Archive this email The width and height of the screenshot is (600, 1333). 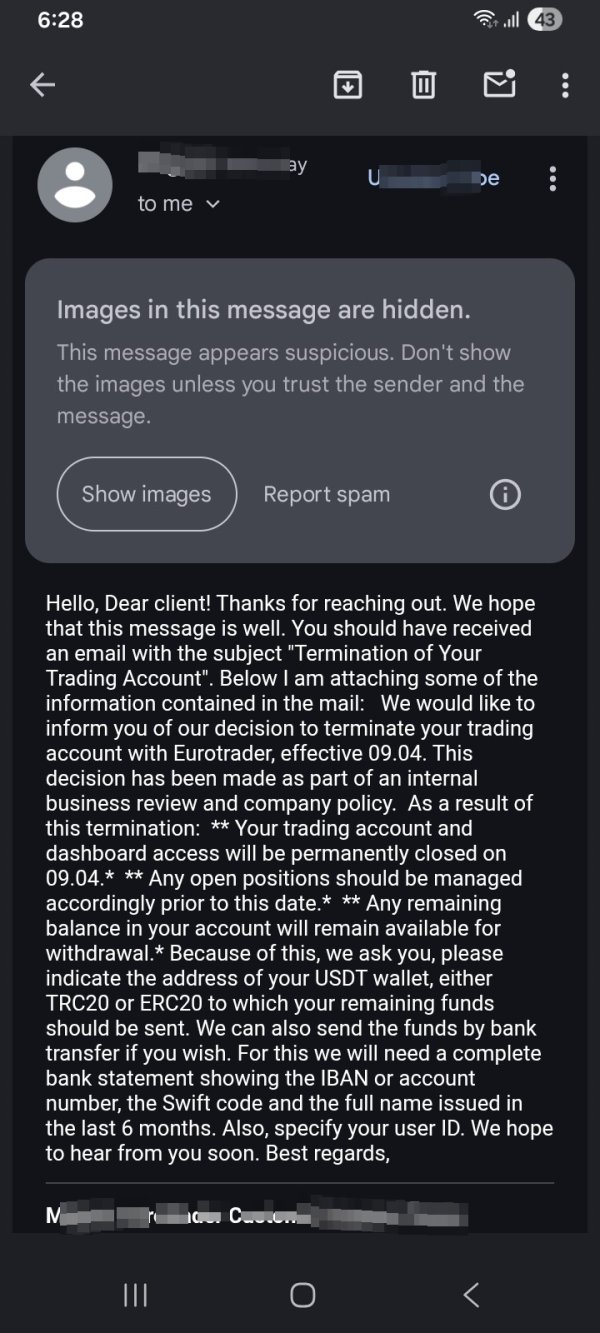coord(347,86)
